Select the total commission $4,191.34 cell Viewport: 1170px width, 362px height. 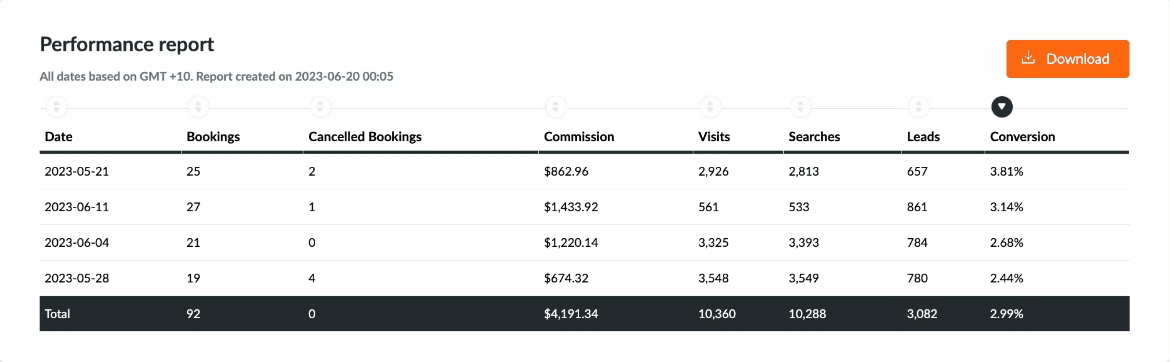(571, 314)
